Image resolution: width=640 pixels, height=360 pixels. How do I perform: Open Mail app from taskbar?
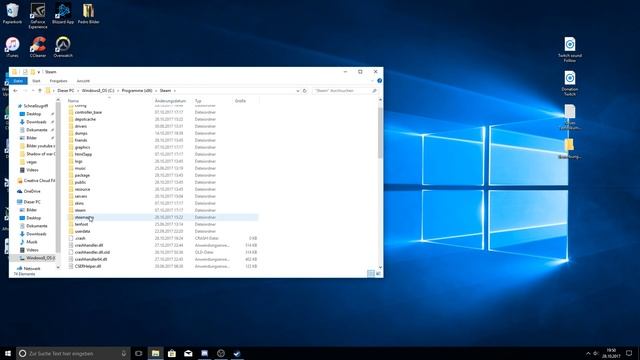(188, 353)
